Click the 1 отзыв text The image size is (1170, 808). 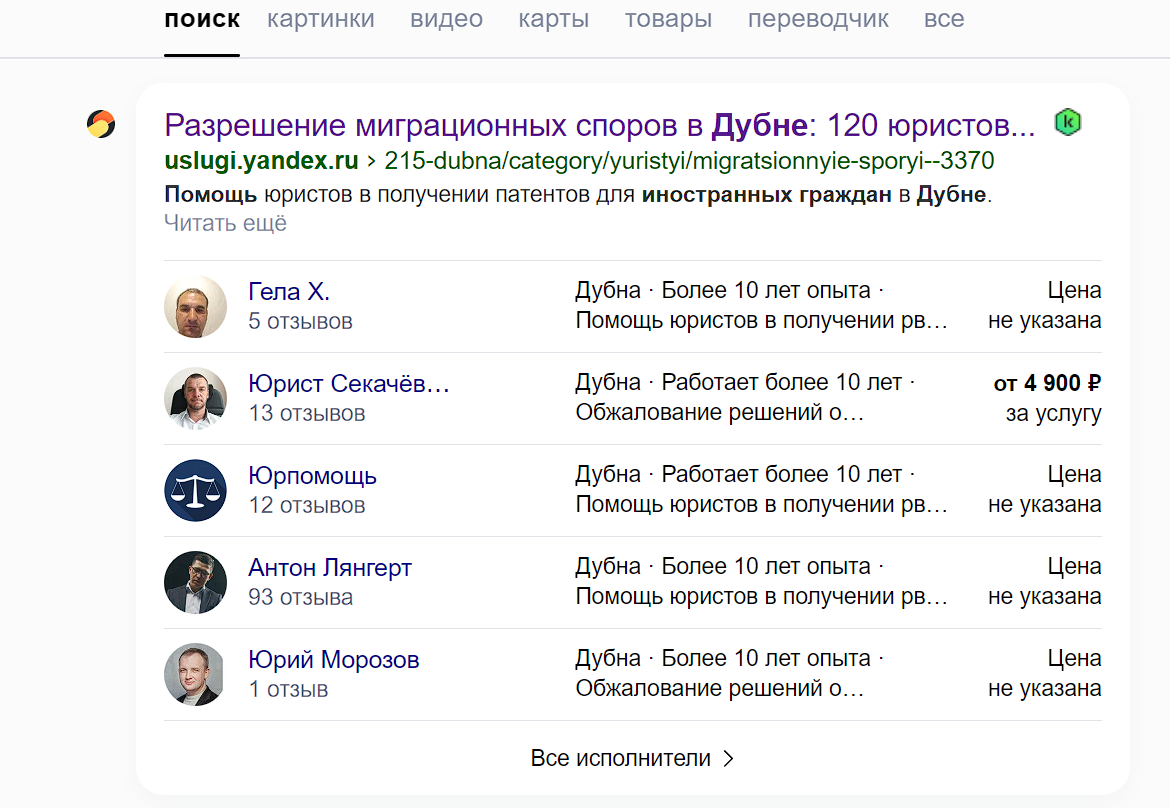click(288, 689)
